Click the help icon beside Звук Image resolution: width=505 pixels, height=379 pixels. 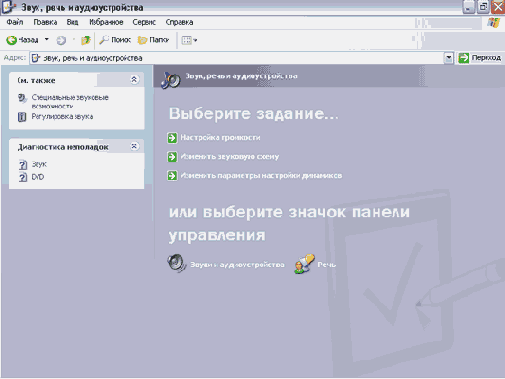tap(23, 165)
